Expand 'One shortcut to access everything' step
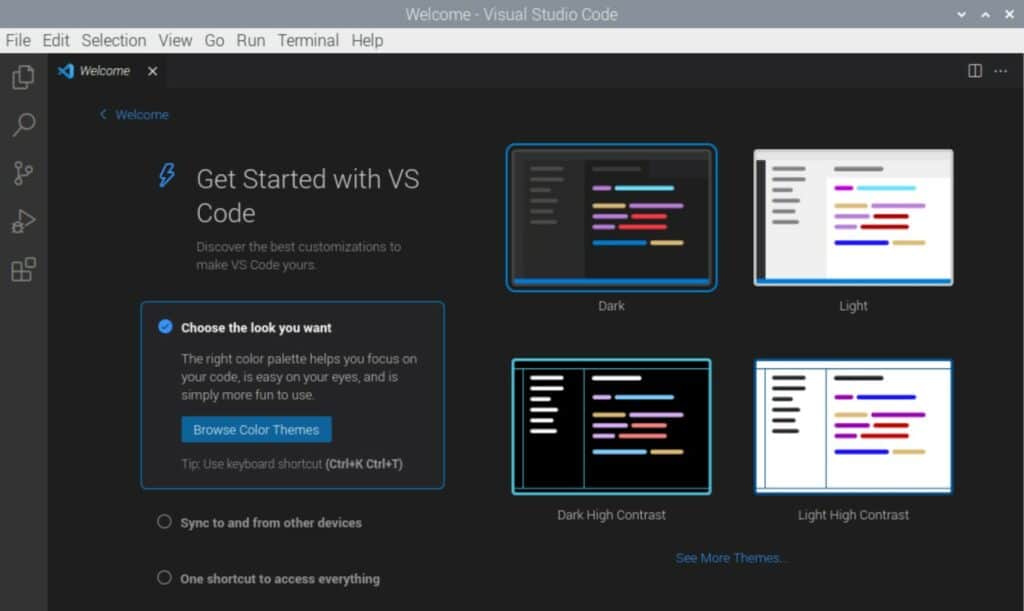The width and height of the screenshot is (1024, 611). (x=280, y=579)
